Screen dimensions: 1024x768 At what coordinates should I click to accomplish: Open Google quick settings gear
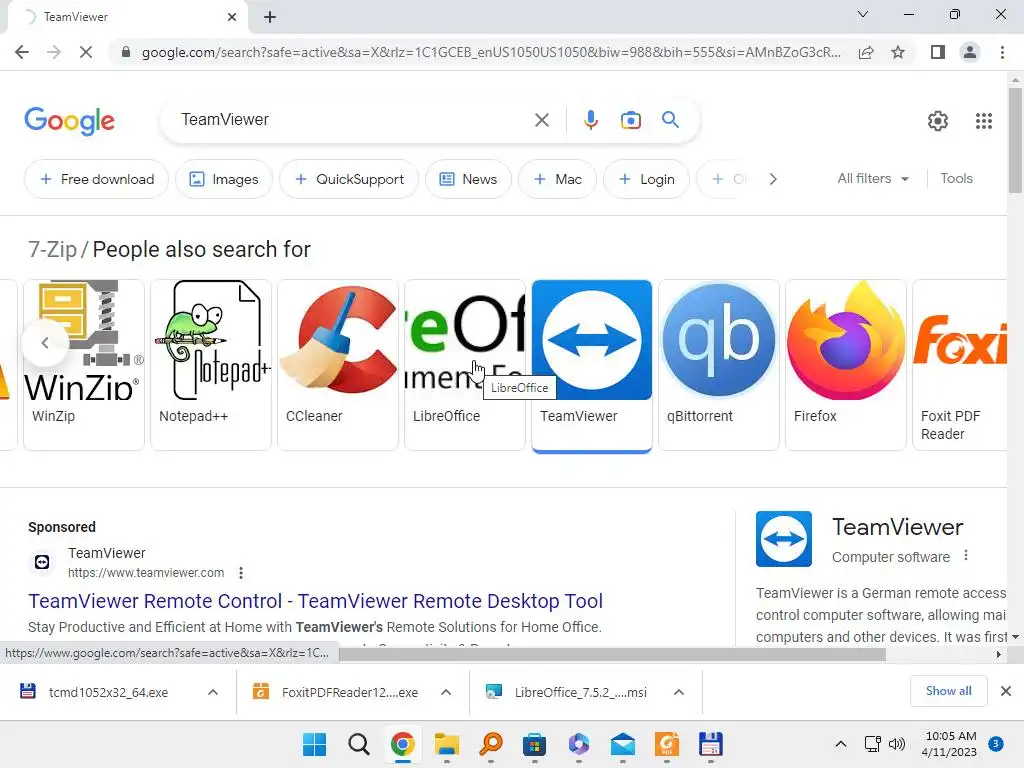click(x=938, y=121)
